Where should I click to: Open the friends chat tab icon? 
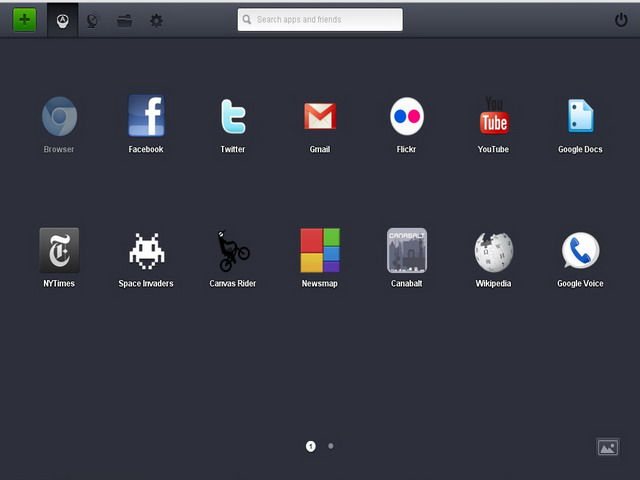point(93,20)
